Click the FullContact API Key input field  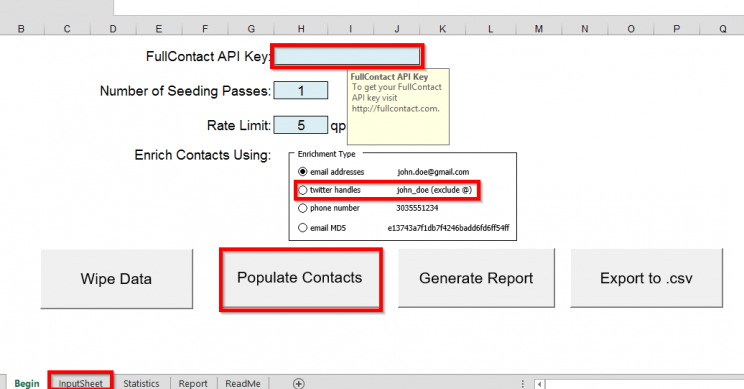pyautogui.click(x=347, y=56)
